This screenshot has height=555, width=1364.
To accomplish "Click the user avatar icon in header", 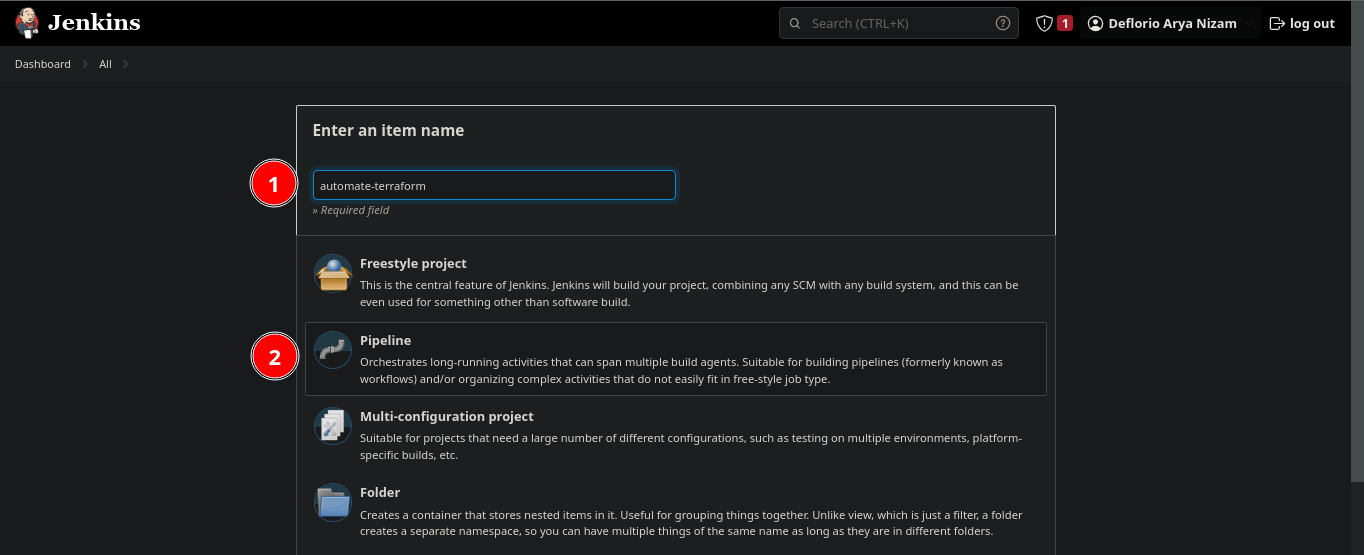I will (1095, 23).
